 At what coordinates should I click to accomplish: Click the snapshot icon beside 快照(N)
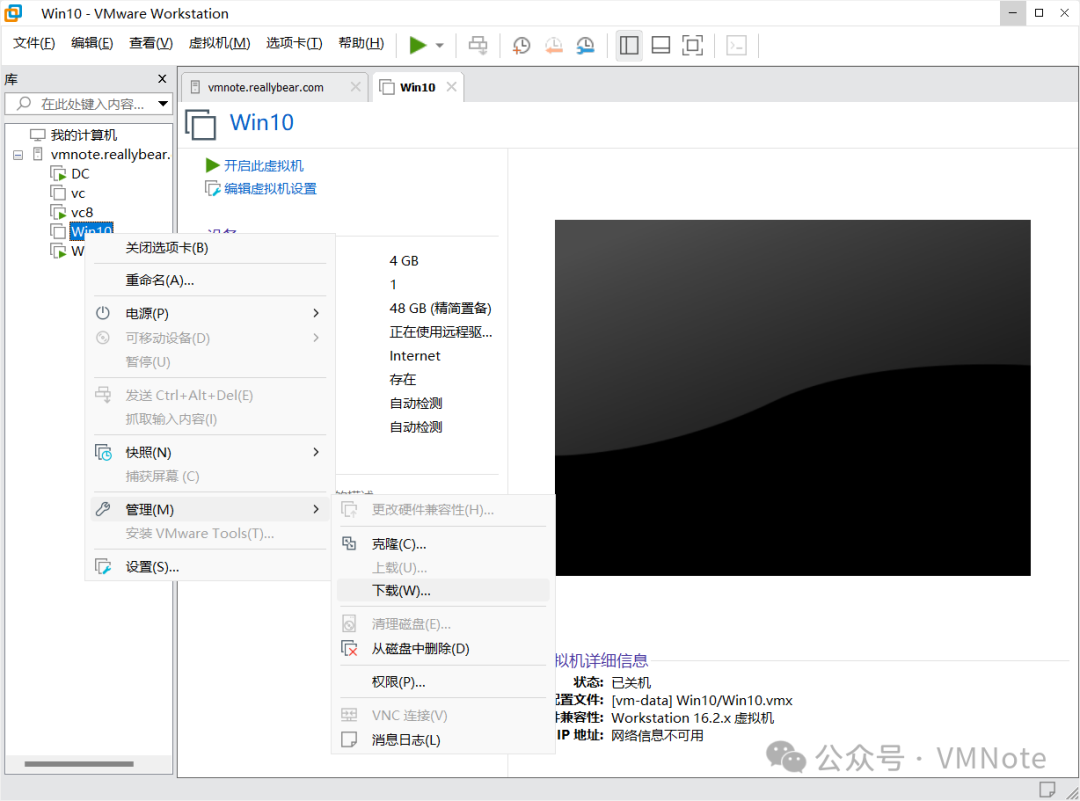point(103,452)
